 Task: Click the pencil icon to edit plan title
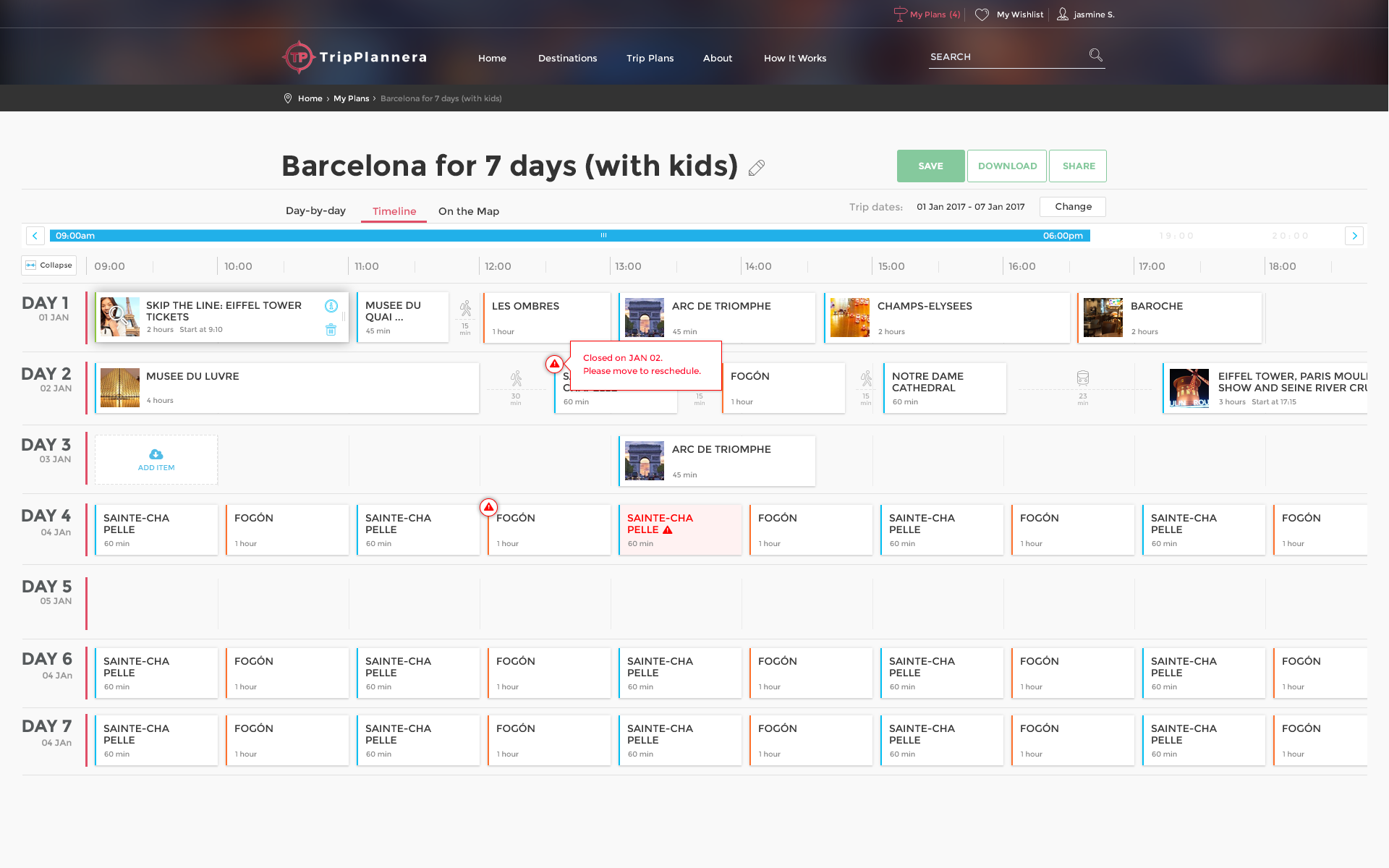(x=757, y=168)
